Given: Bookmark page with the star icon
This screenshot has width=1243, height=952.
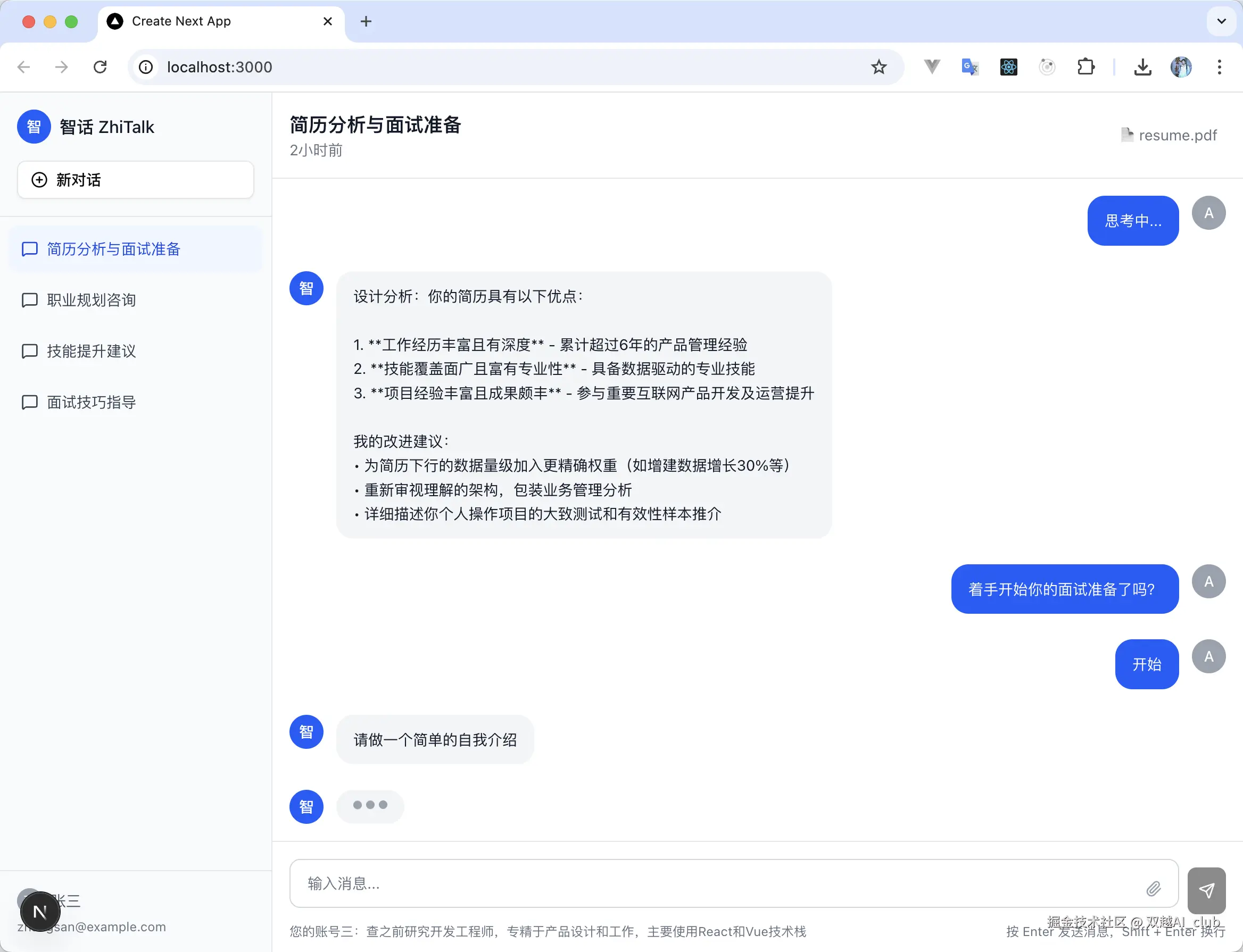Looking at the screenshot, I should click(879, 67).
